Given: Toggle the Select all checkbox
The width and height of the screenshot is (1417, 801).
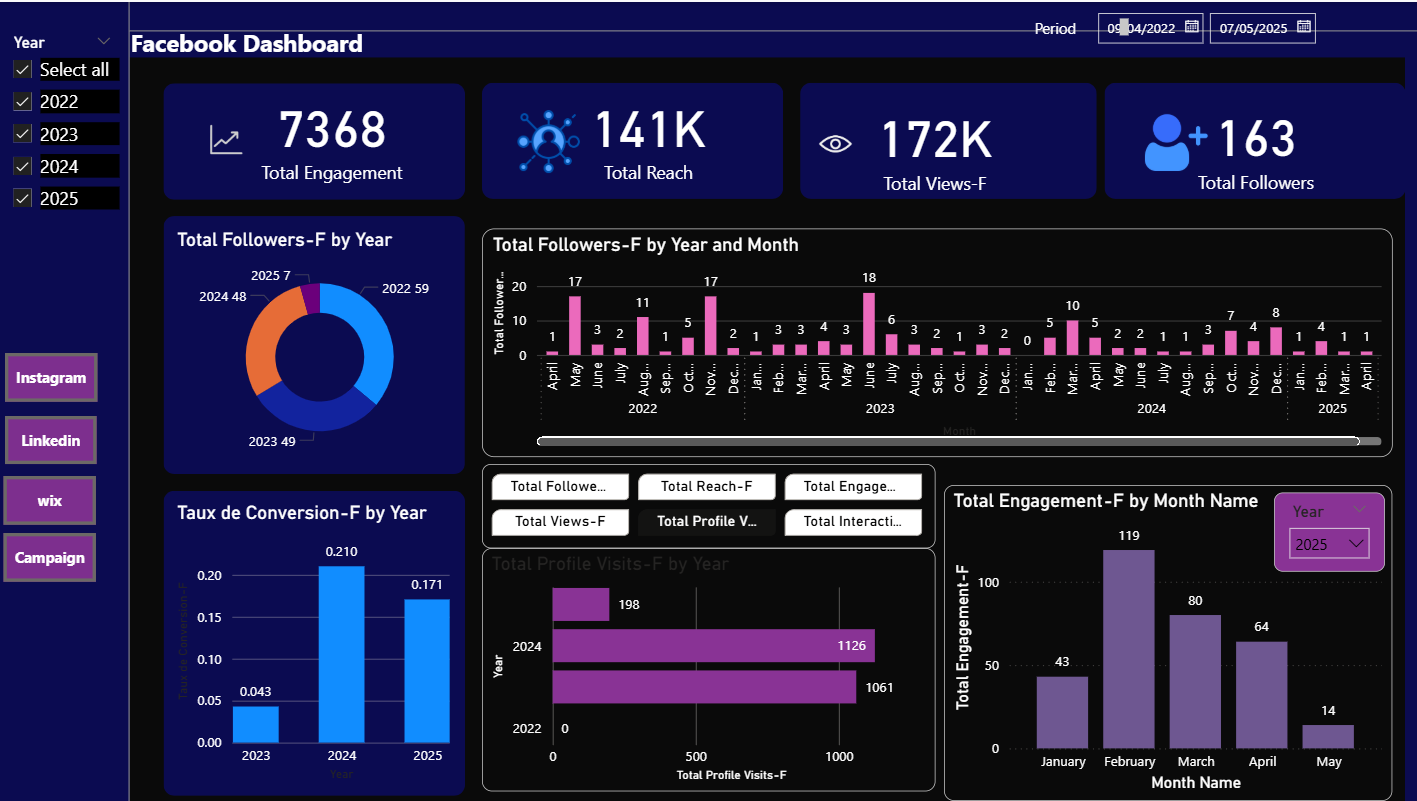Looking at the screenshot, I should (23, 70).
